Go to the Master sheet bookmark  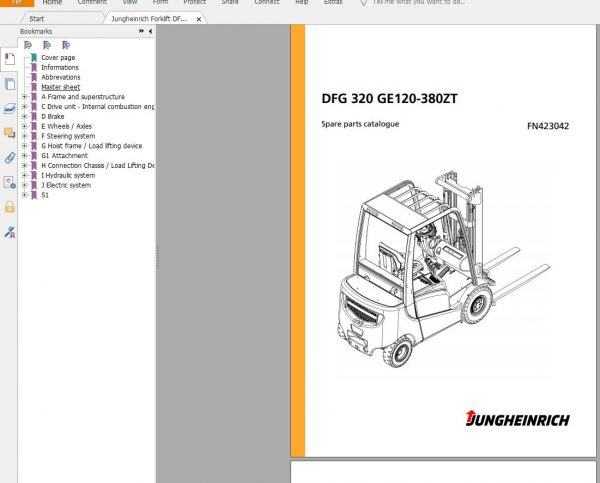[61, 87]
